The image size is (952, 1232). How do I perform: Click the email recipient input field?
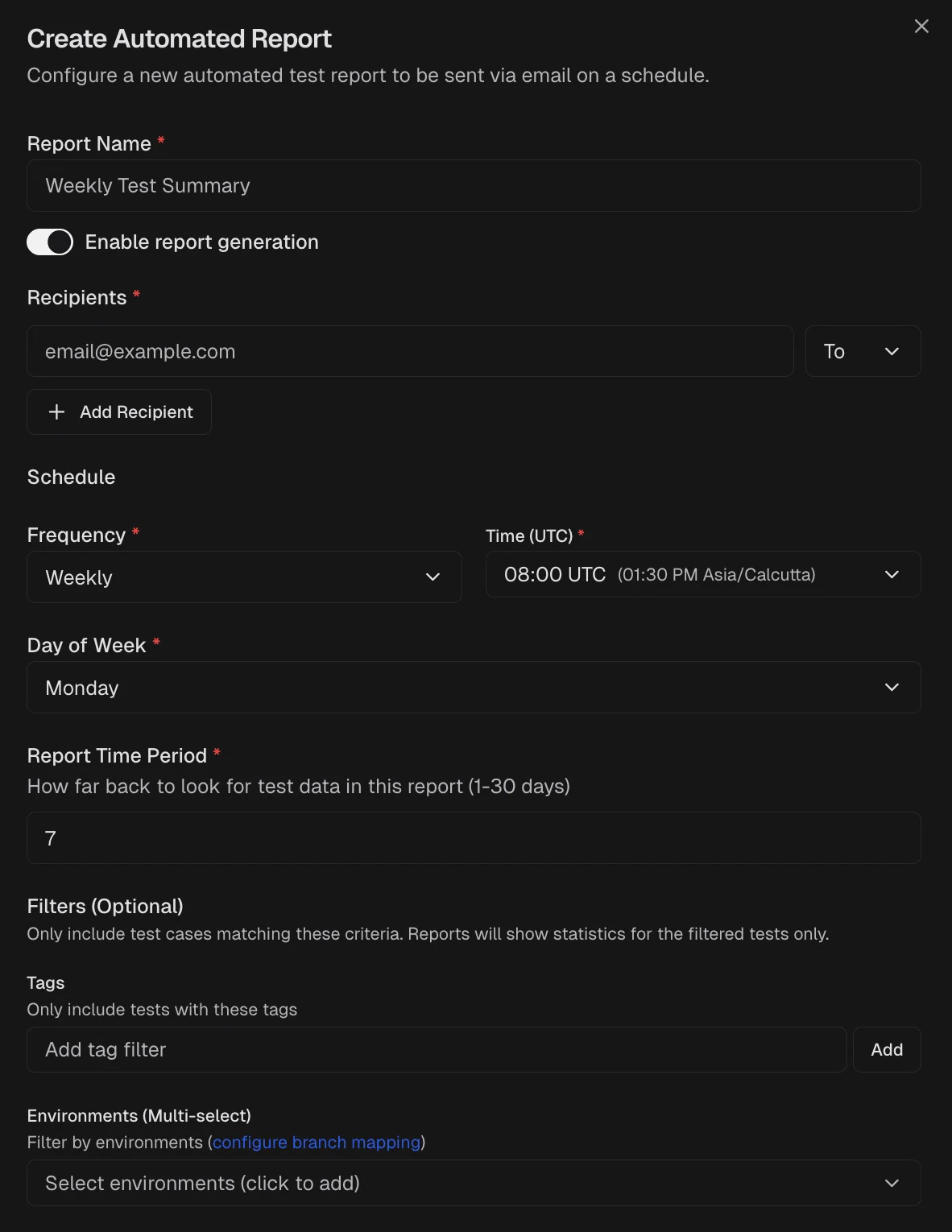click(410, 351)
